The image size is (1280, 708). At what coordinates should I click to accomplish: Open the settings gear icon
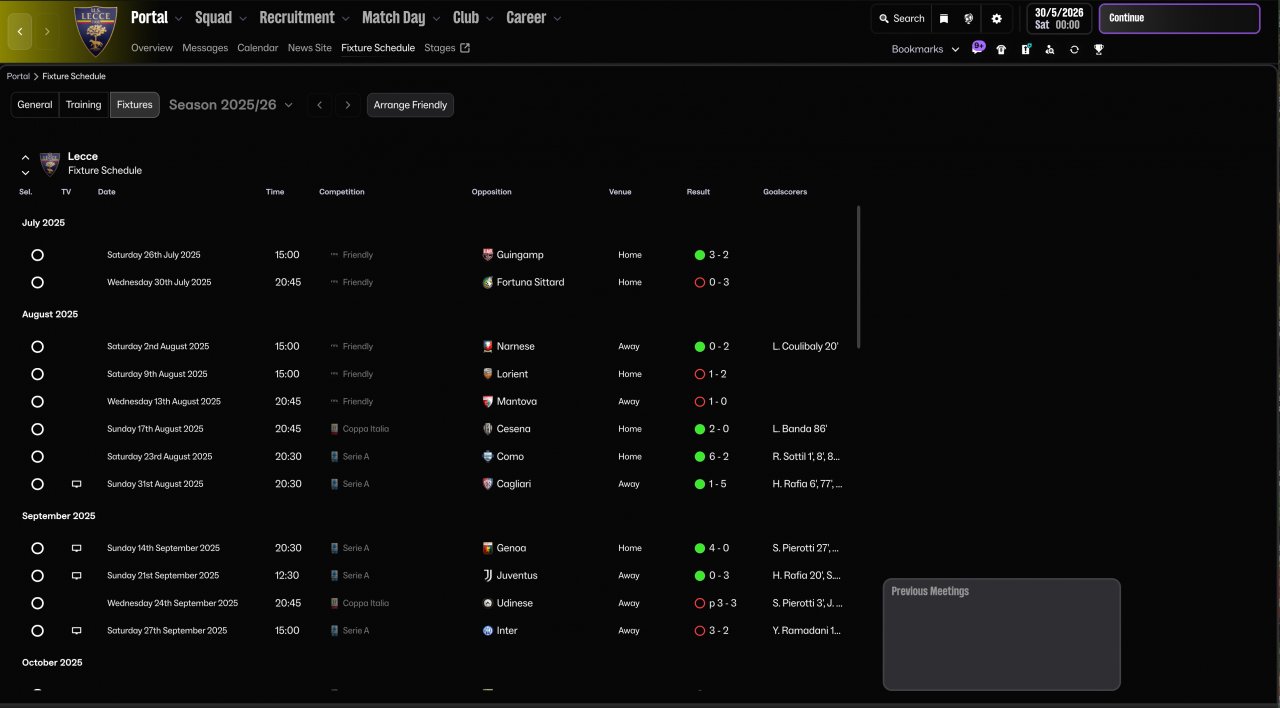[x=996, y=18]
